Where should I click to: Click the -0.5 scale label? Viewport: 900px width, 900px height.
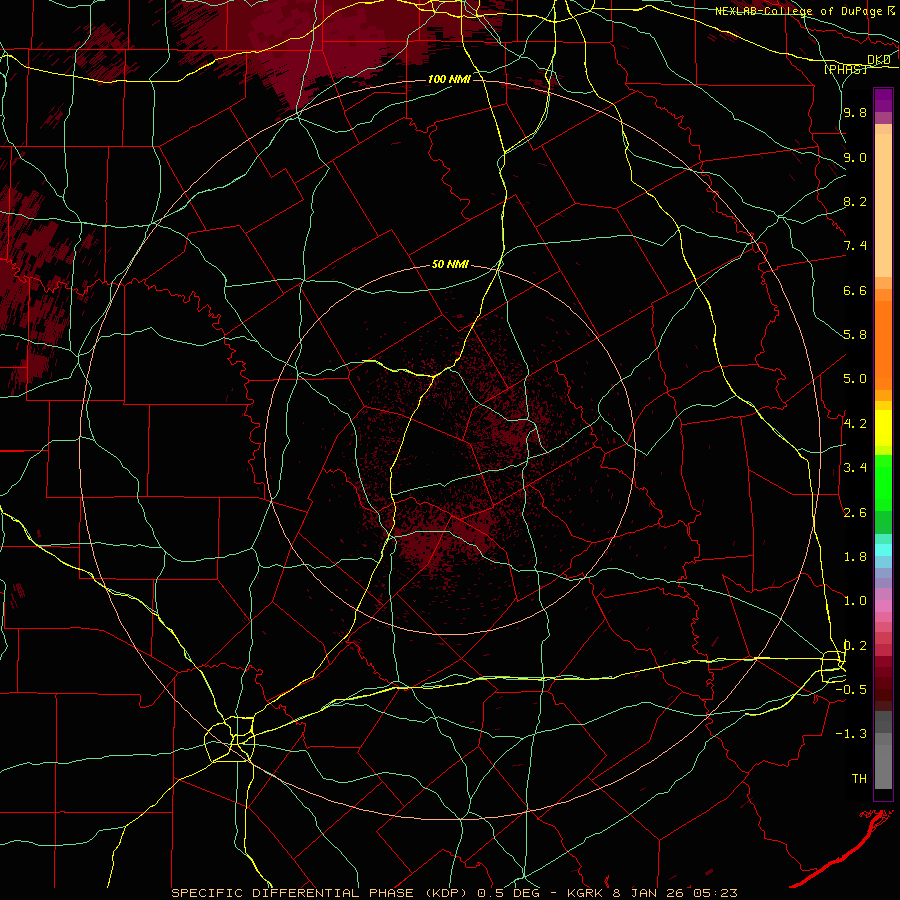pyautogui.click(x=851, y=690)
